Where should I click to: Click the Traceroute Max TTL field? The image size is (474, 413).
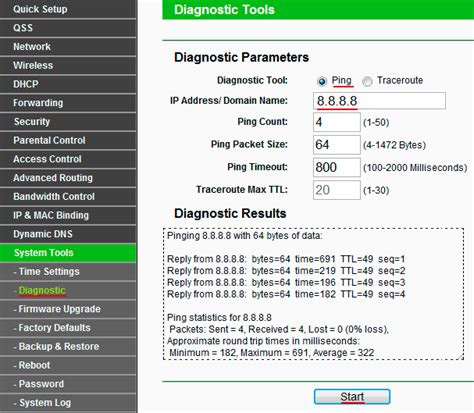click(x=337, y=190)
